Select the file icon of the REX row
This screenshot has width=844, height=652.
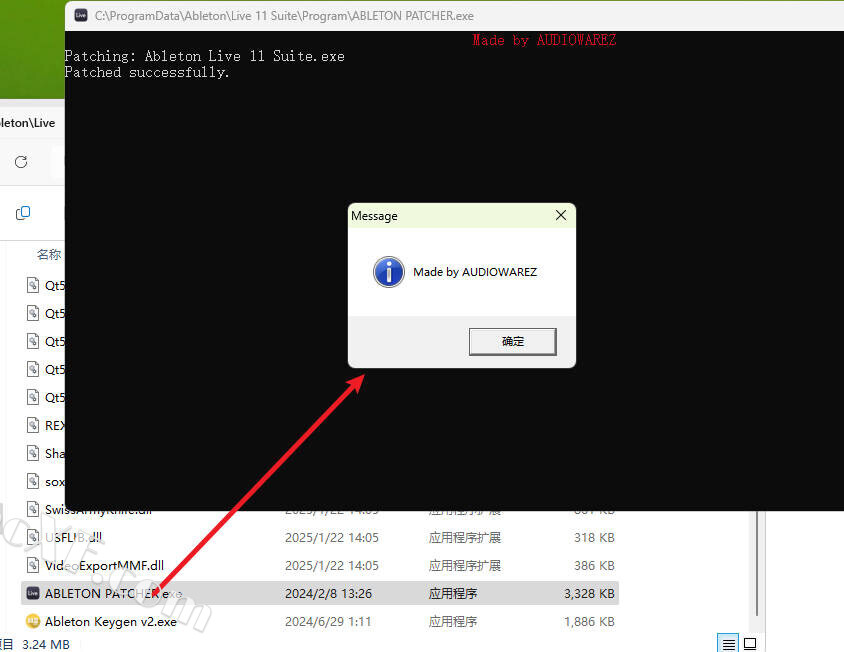click(x=33, y=425)
